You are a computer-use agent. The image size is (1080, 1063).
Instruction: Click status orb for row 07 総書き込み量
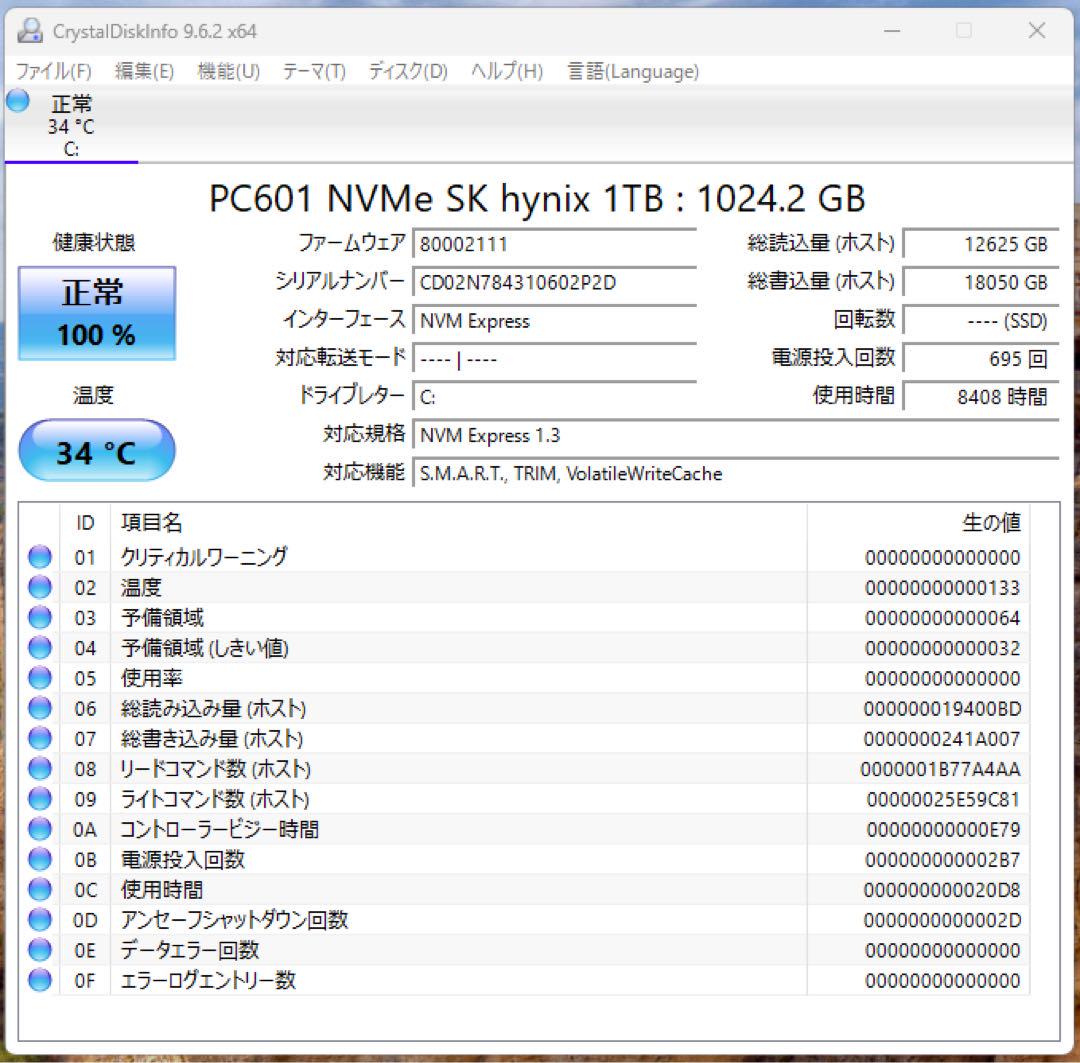40,739
